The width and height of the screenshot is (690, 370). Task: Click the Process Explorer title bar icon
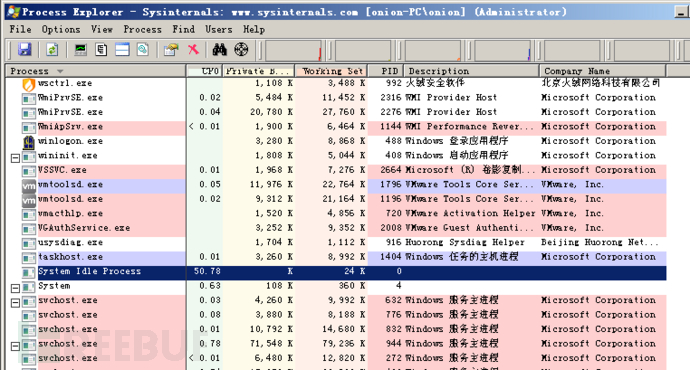point(13,11)
